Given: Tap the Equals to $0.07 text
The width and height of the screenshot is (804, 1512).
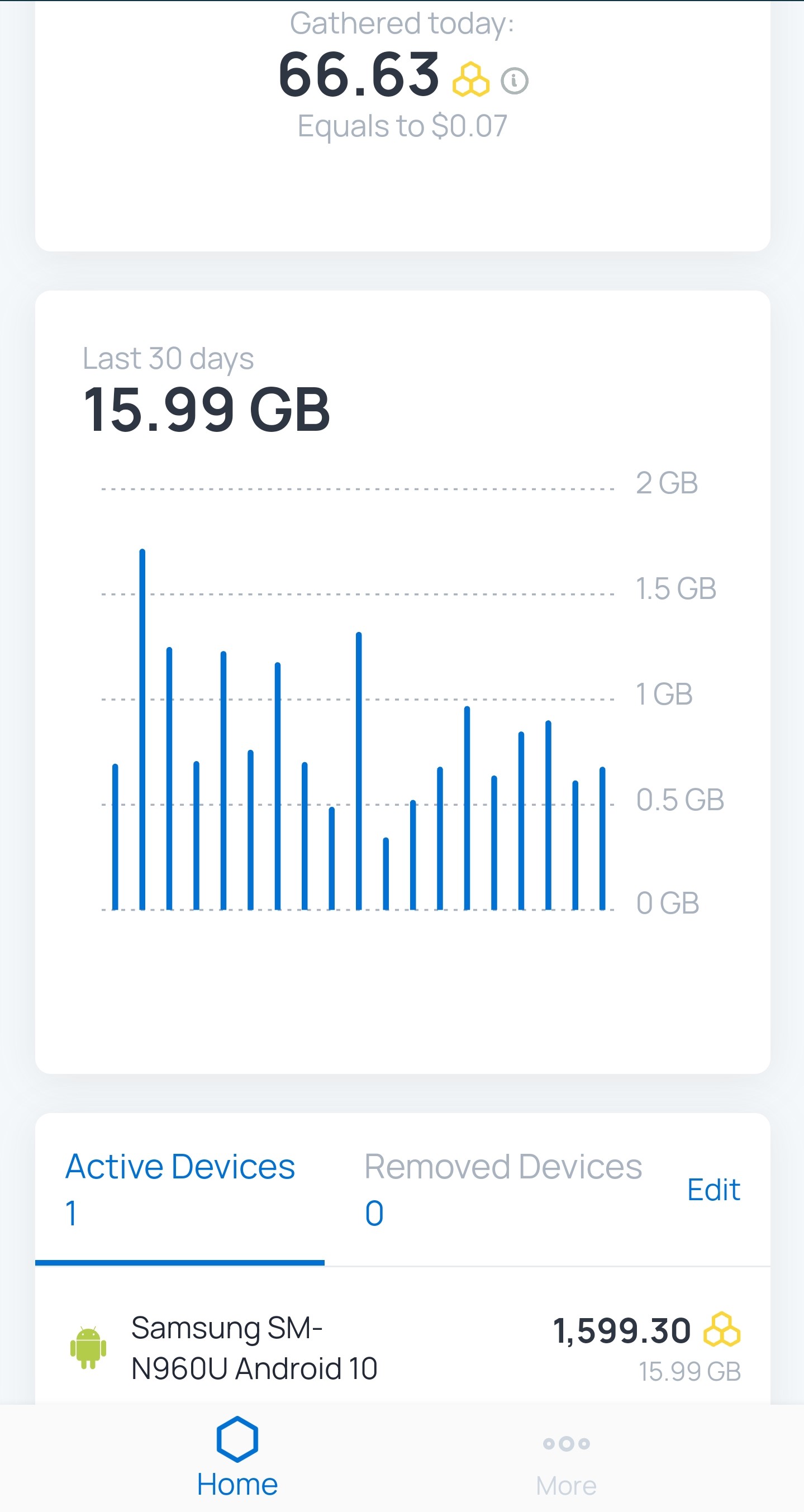Looking at the screenshot, I should coord(402,126).
